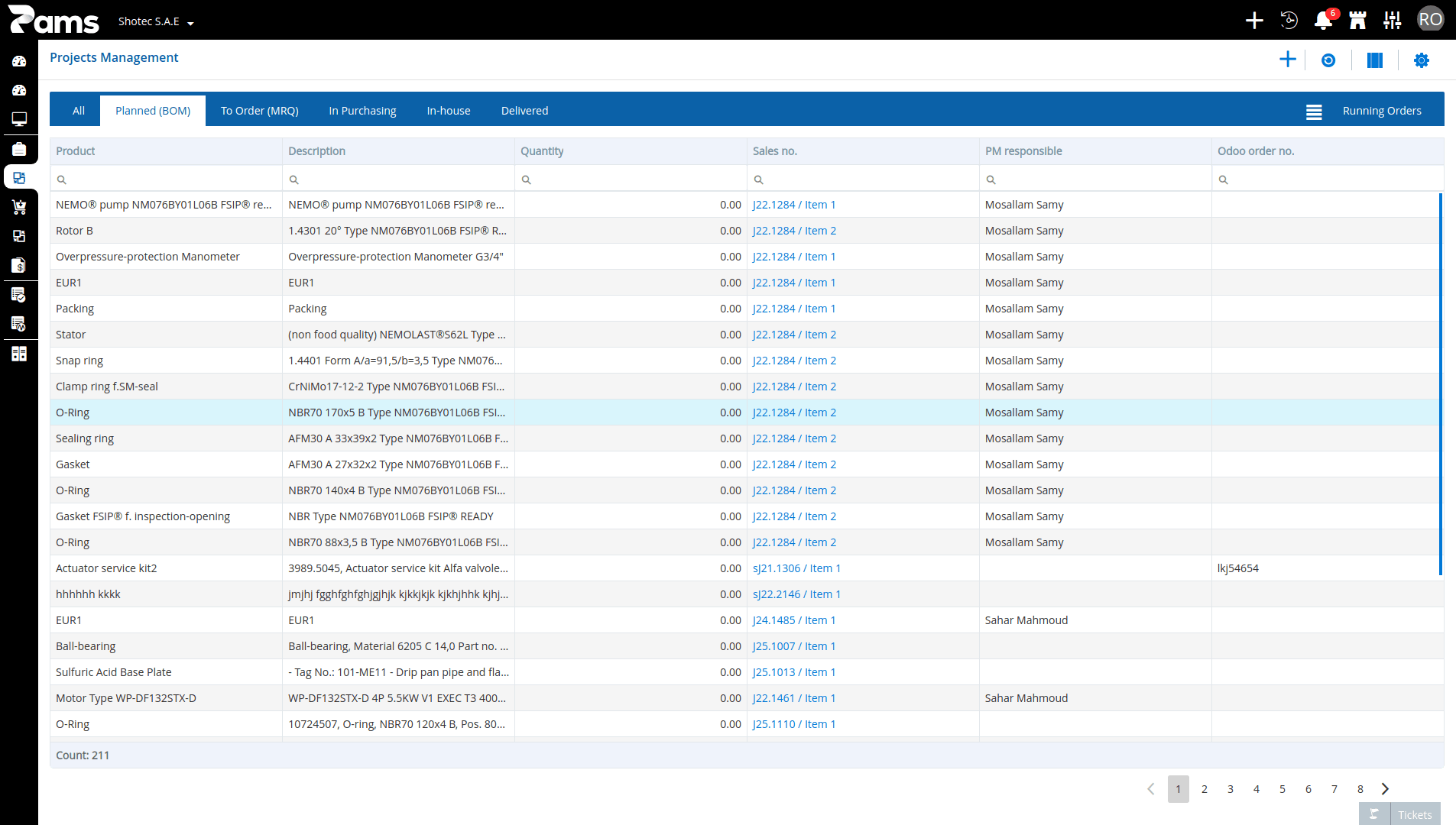Click the refresh icon in Projects Management
Viewport: 1456px width, 825px height.
click(x=1328, y=60)
